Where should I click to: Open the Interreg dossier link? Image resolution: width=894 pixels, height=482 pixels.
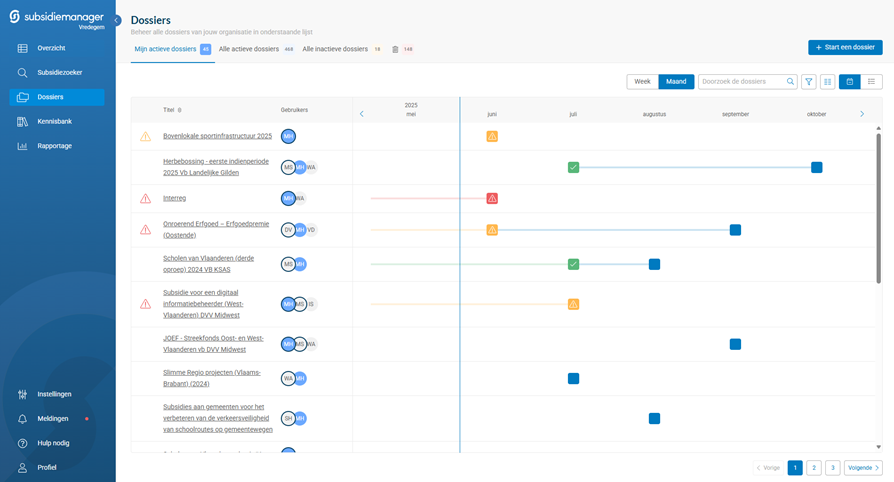pos(174,198)
